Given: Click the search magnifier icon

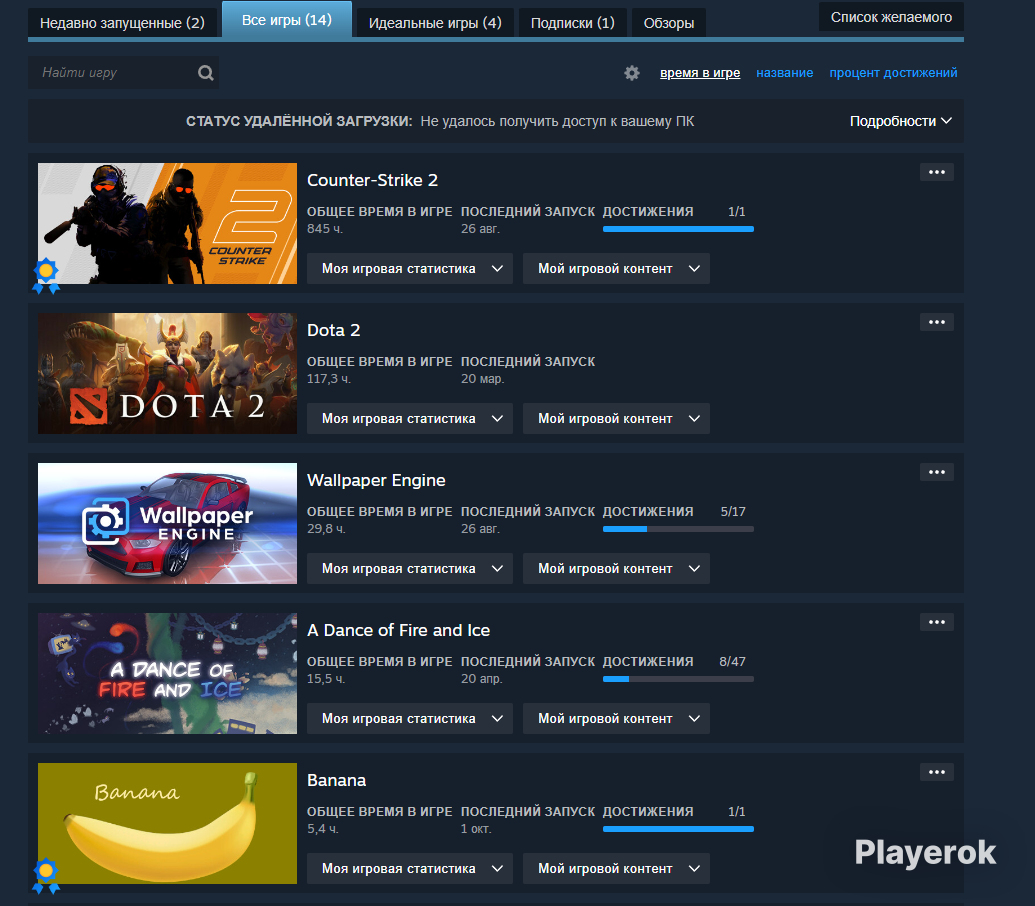Looking at the screenshot, I should click(206, 73).
